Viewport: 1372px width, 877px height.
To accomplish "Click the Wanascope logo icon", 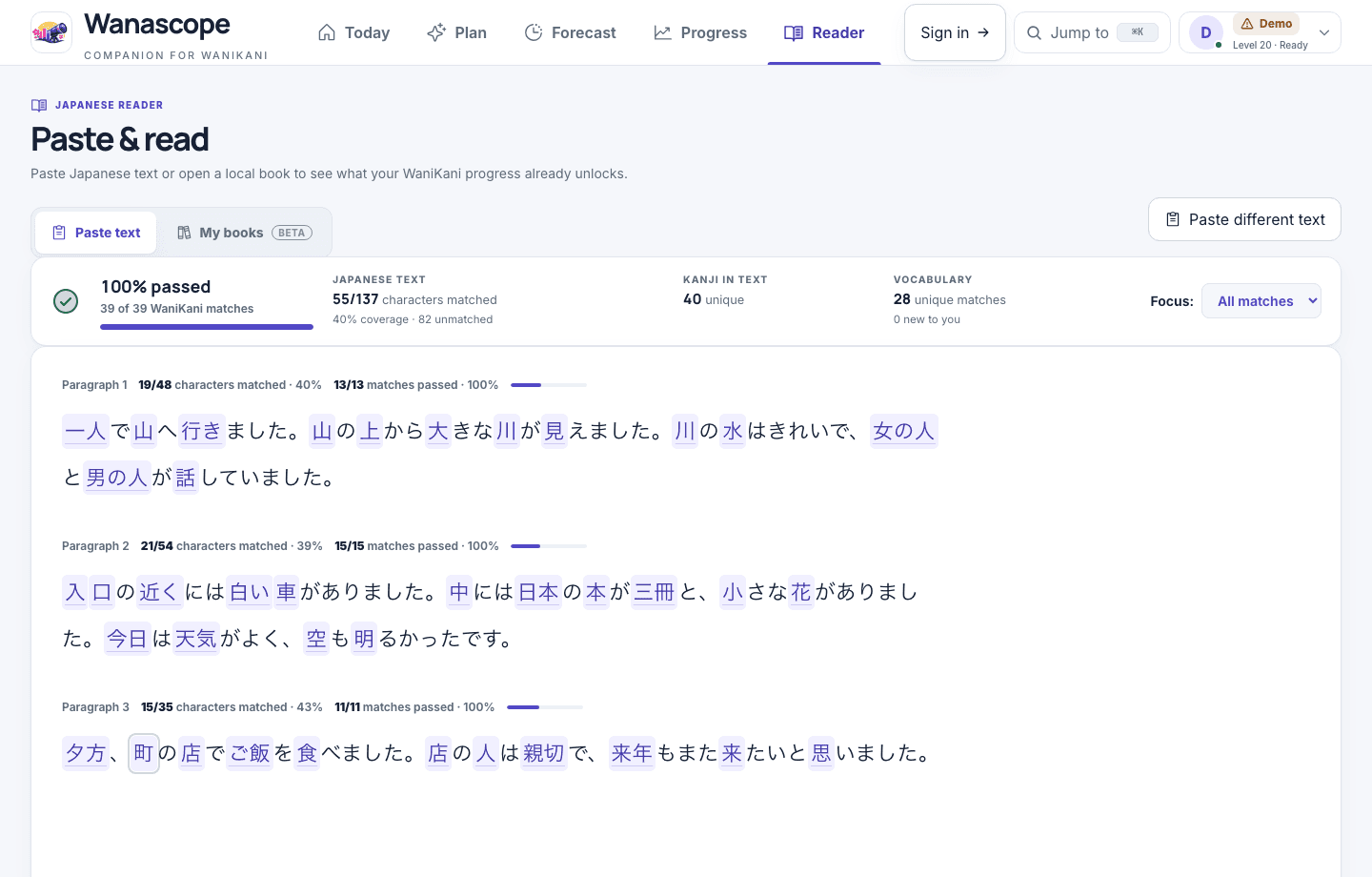I will (x=51, y=32).
